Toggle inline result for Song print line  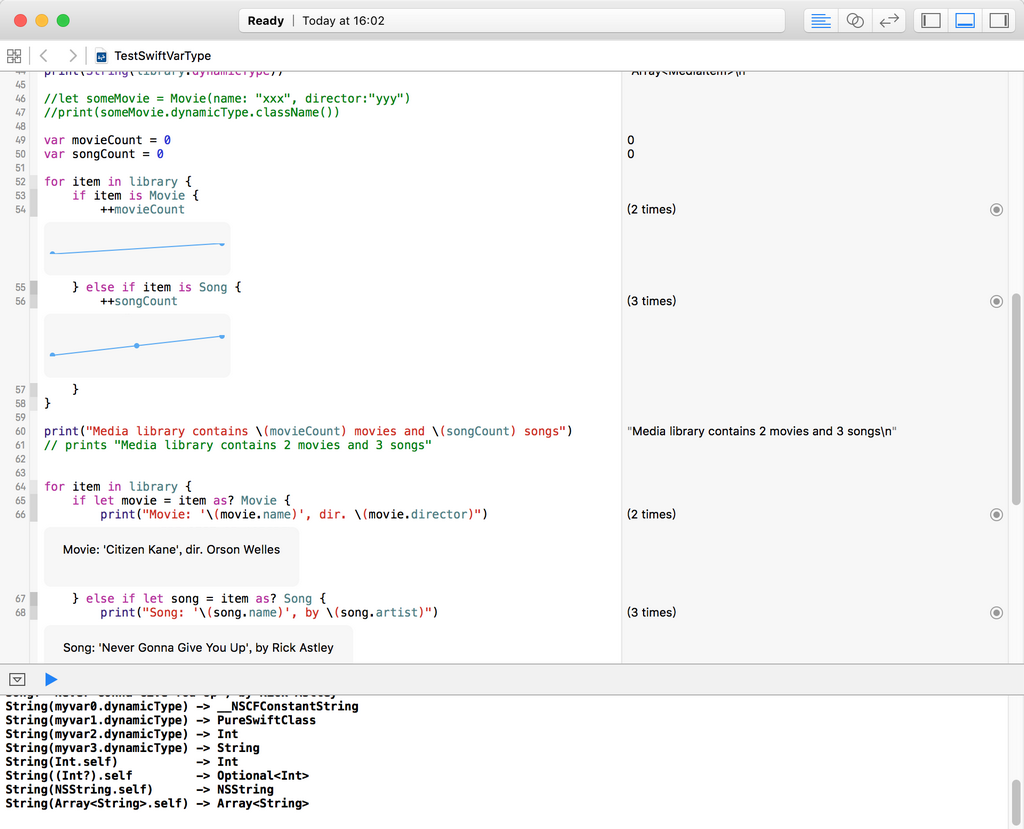pos(996,612)
